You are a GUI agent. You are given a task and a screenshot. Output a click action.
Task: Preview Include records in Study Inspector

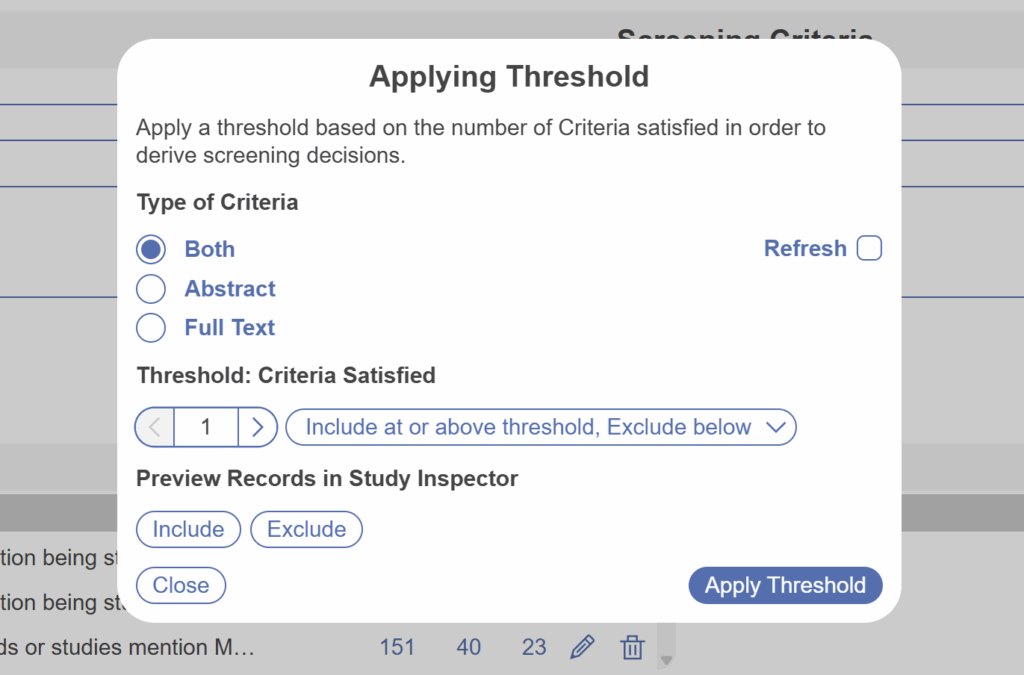pos(188,529)
